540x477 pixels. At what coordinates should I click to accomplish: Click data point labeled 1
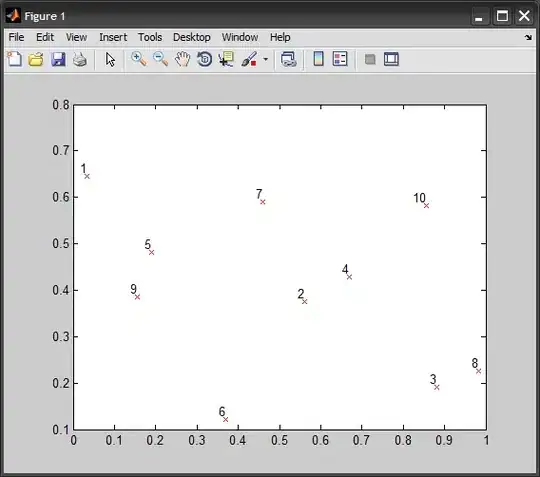pos(87,176)
